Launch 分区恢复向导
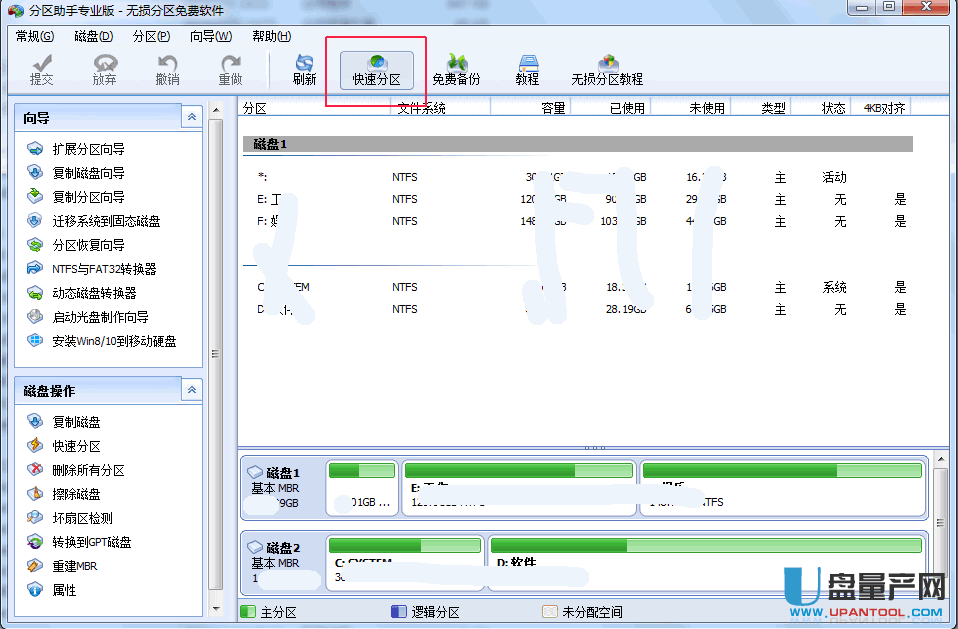Viewport: 958px width, 629px height. click(x=76, y=245)
